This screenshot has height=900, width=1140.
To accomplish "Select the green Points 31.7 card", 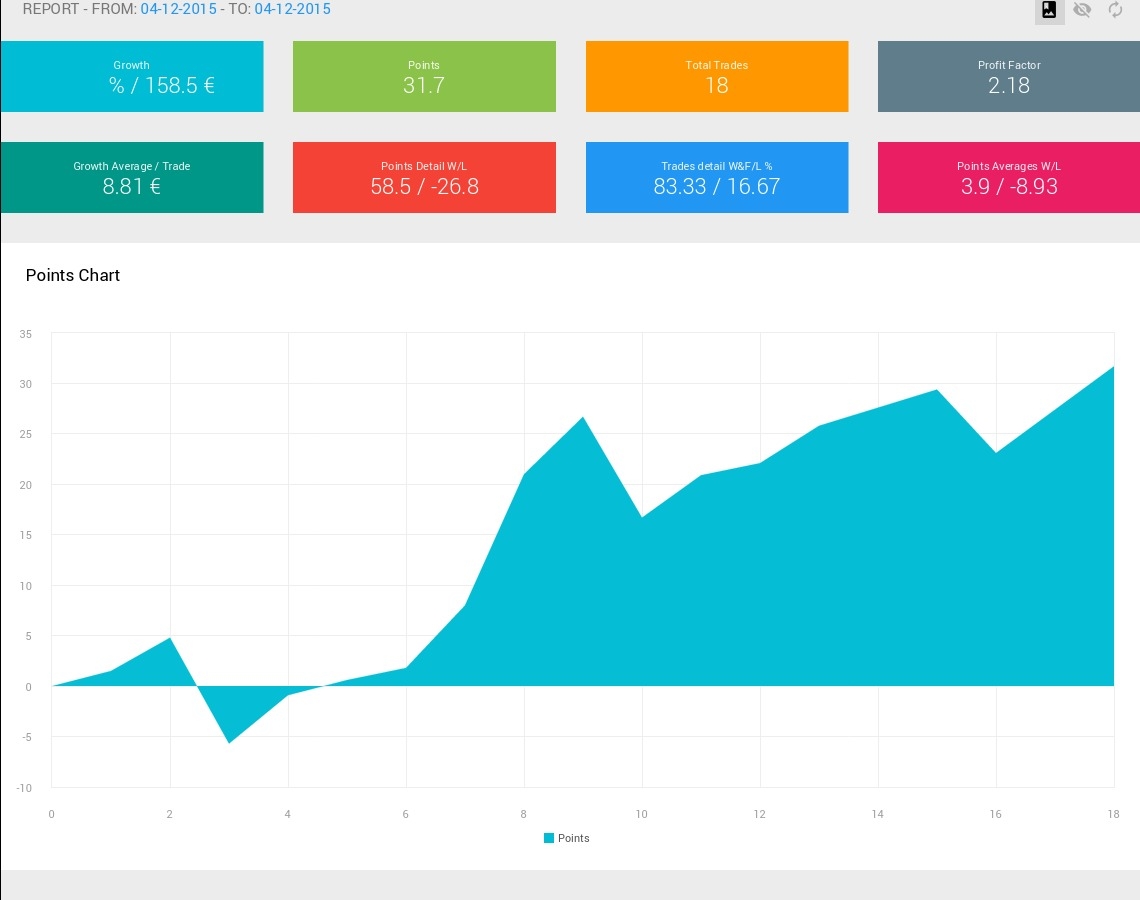I will click(x=424, y=76).
